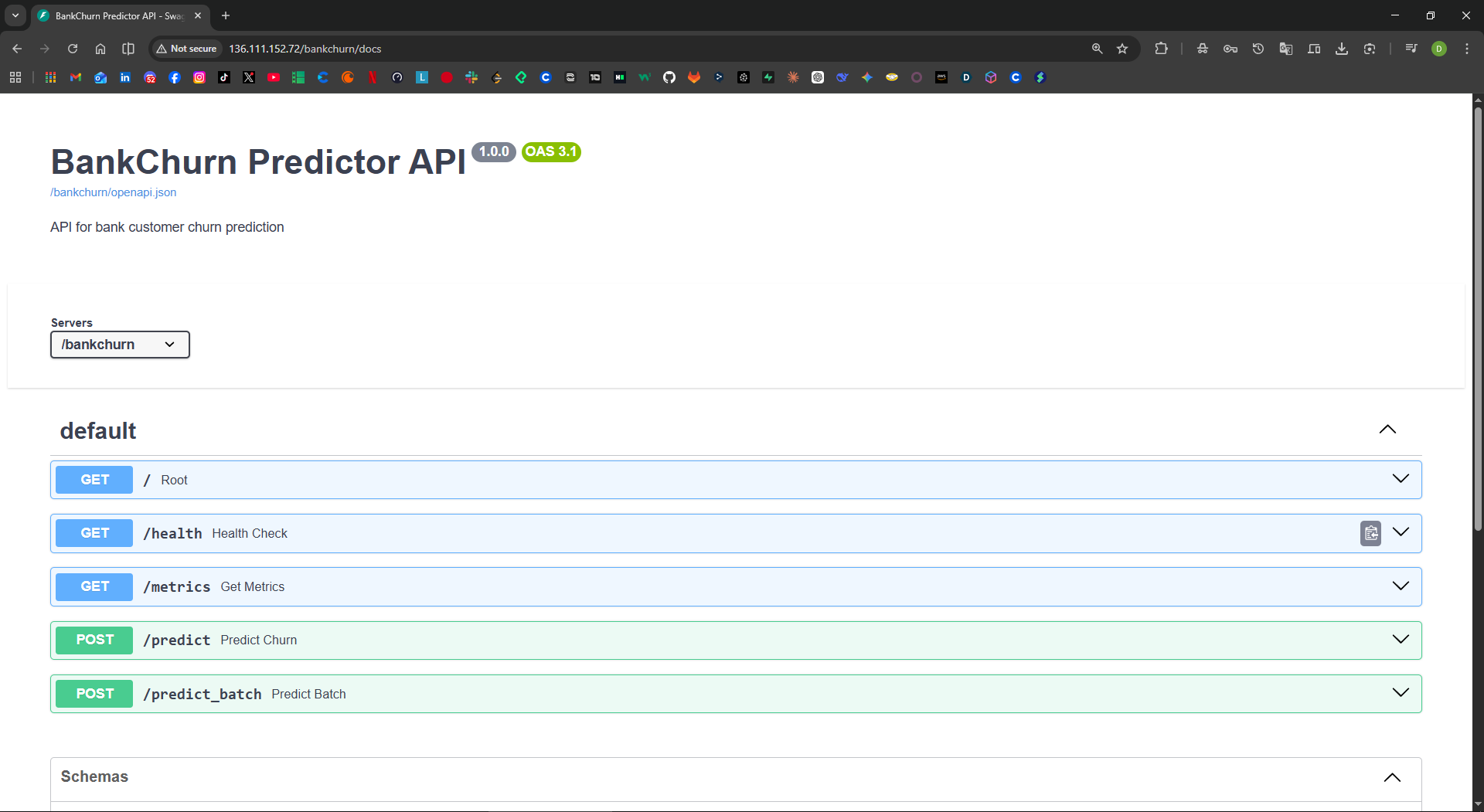Expand the POST /predict_batch chevron

[1401, 693]
